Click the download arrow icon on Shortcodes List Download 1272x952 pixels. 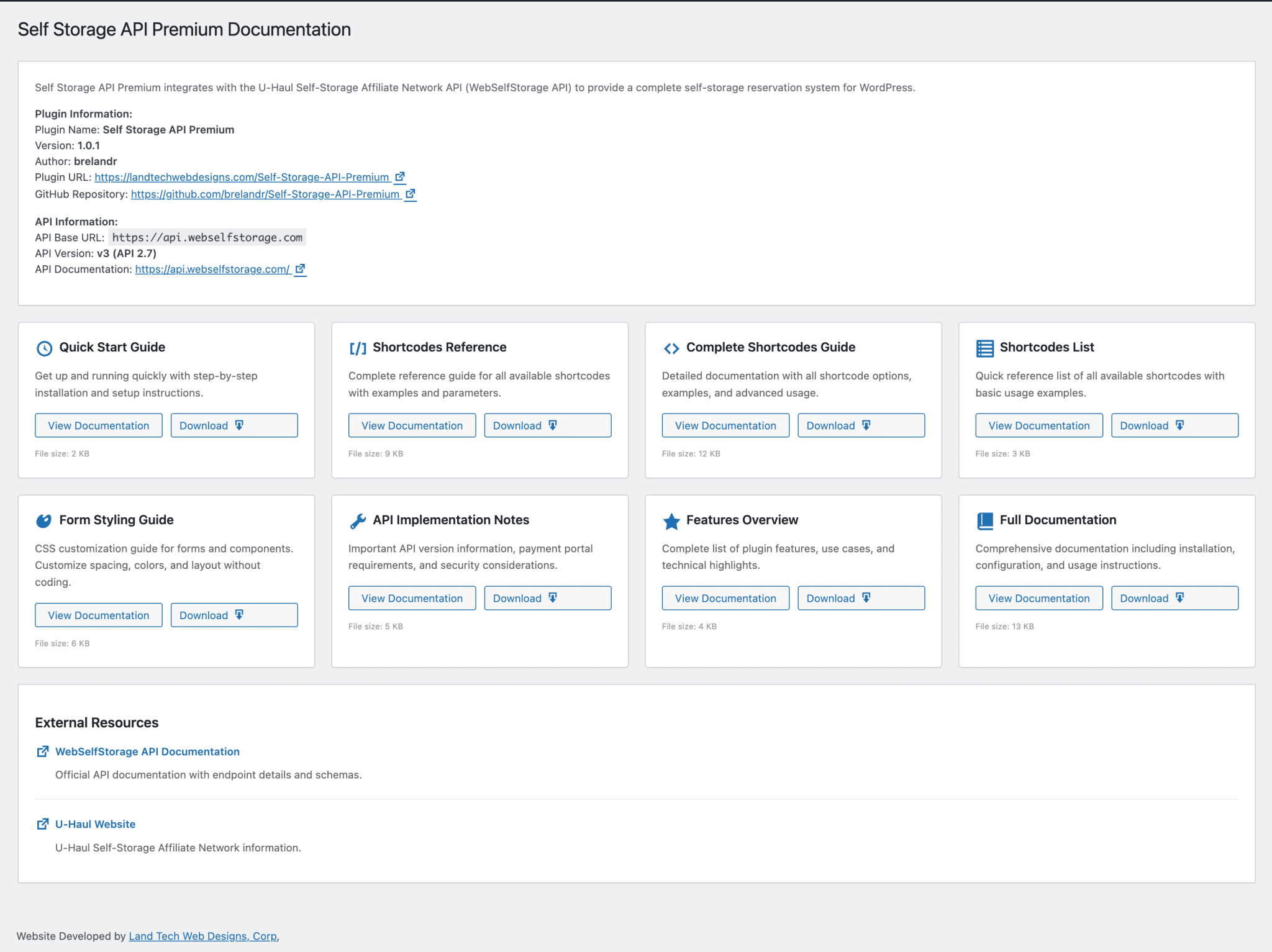1180,425
